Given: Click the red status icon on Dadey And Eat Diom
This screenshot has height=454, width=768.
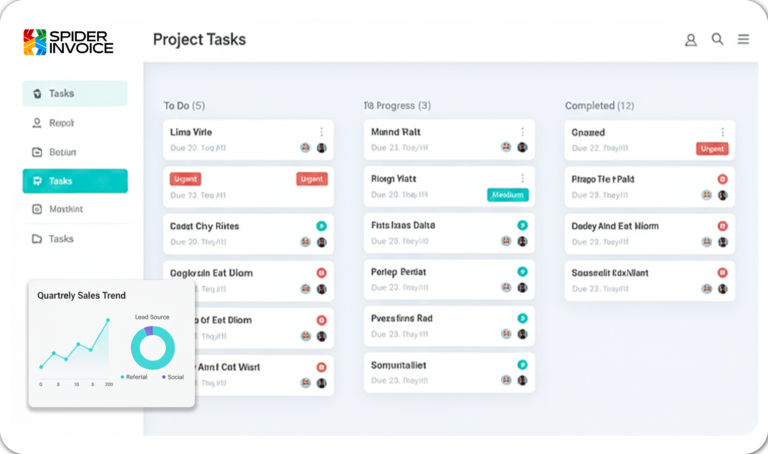Looking at the screenshot, I should (x=722, y=226).
